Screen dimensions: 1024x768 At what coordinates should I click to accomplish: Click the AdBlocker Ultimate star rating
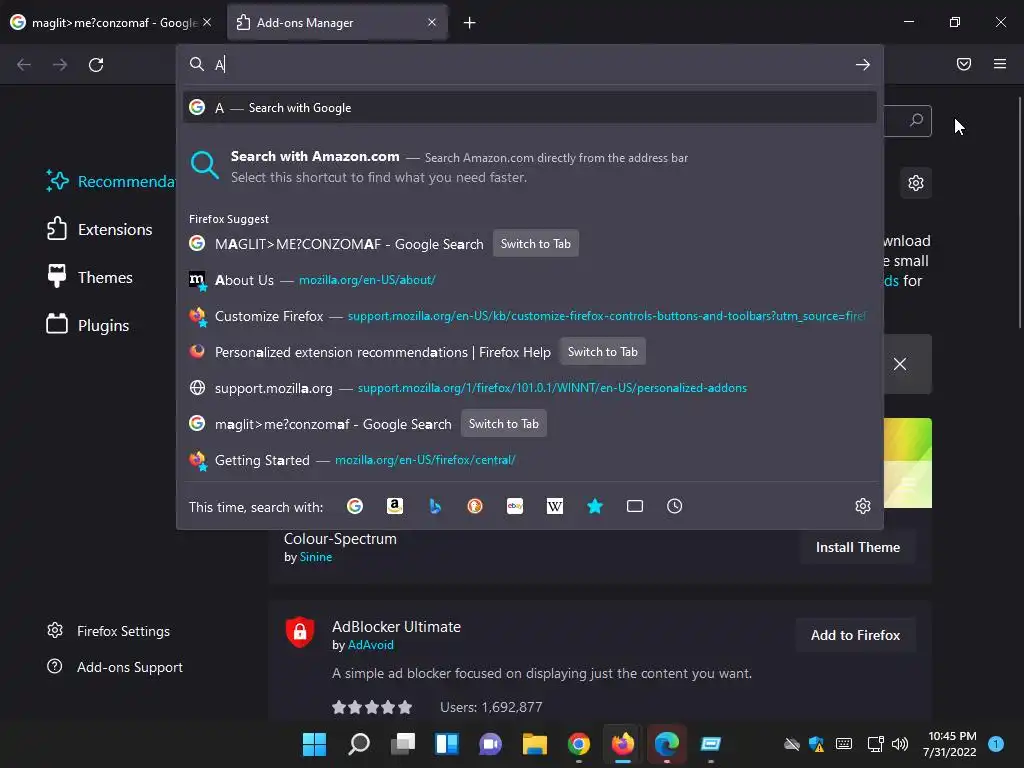372,707
